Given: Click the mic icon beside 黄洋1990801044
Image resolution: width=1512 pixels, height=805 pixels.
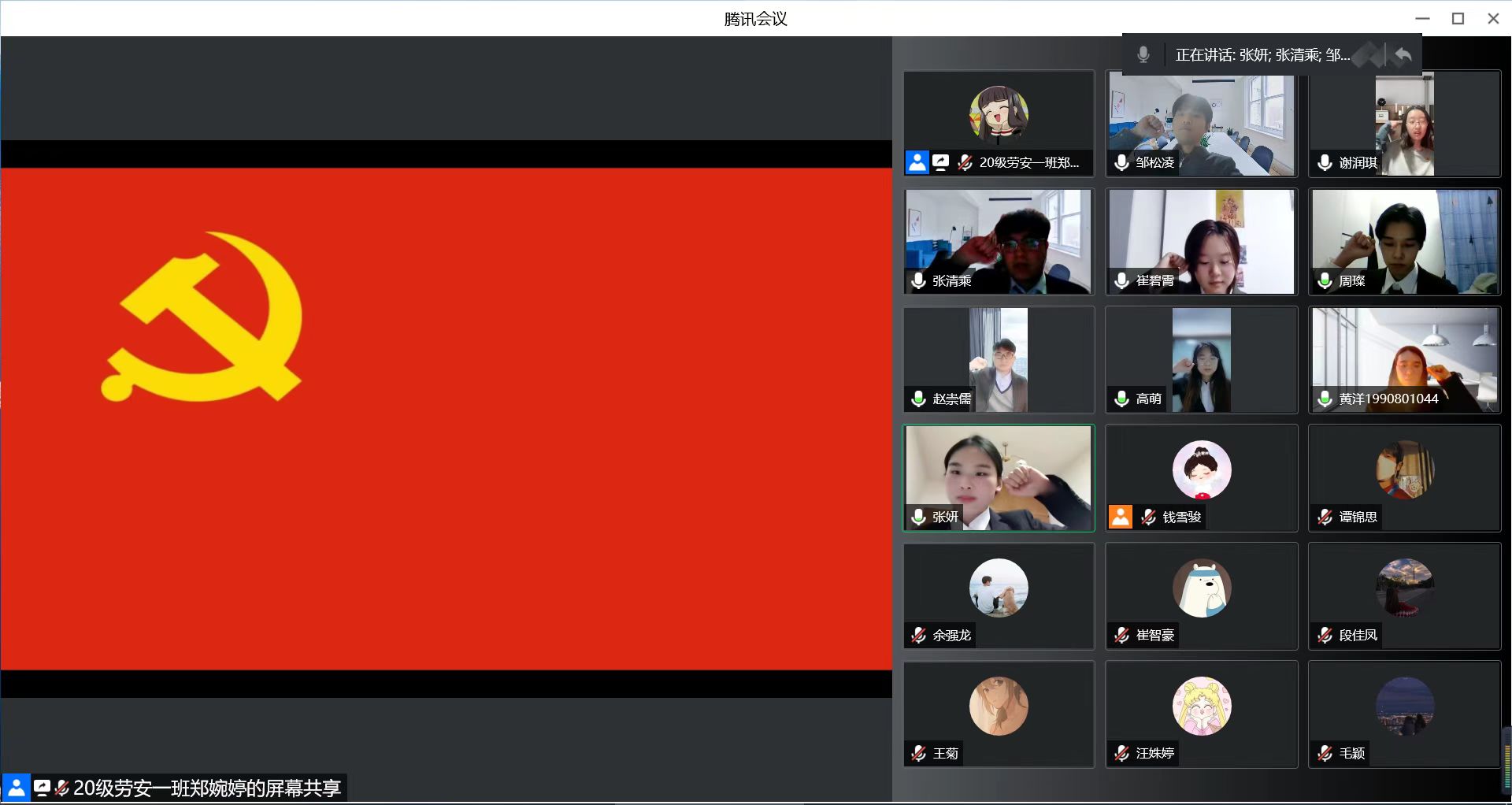Looking at the screenshot, I should 1325,399.
